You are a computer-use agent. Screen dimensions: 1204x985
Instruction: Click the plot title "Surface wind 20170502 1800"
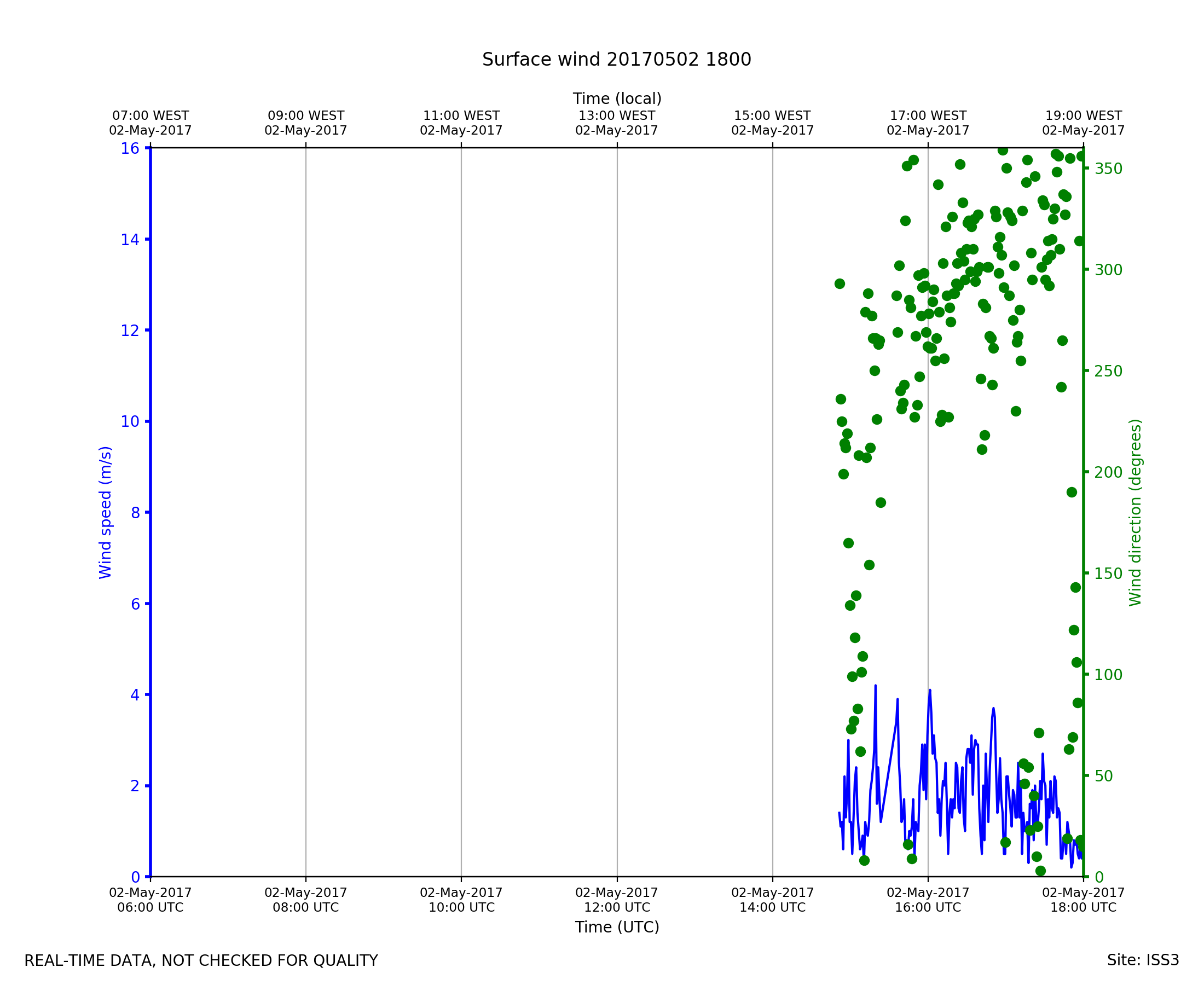click(616, 60)
